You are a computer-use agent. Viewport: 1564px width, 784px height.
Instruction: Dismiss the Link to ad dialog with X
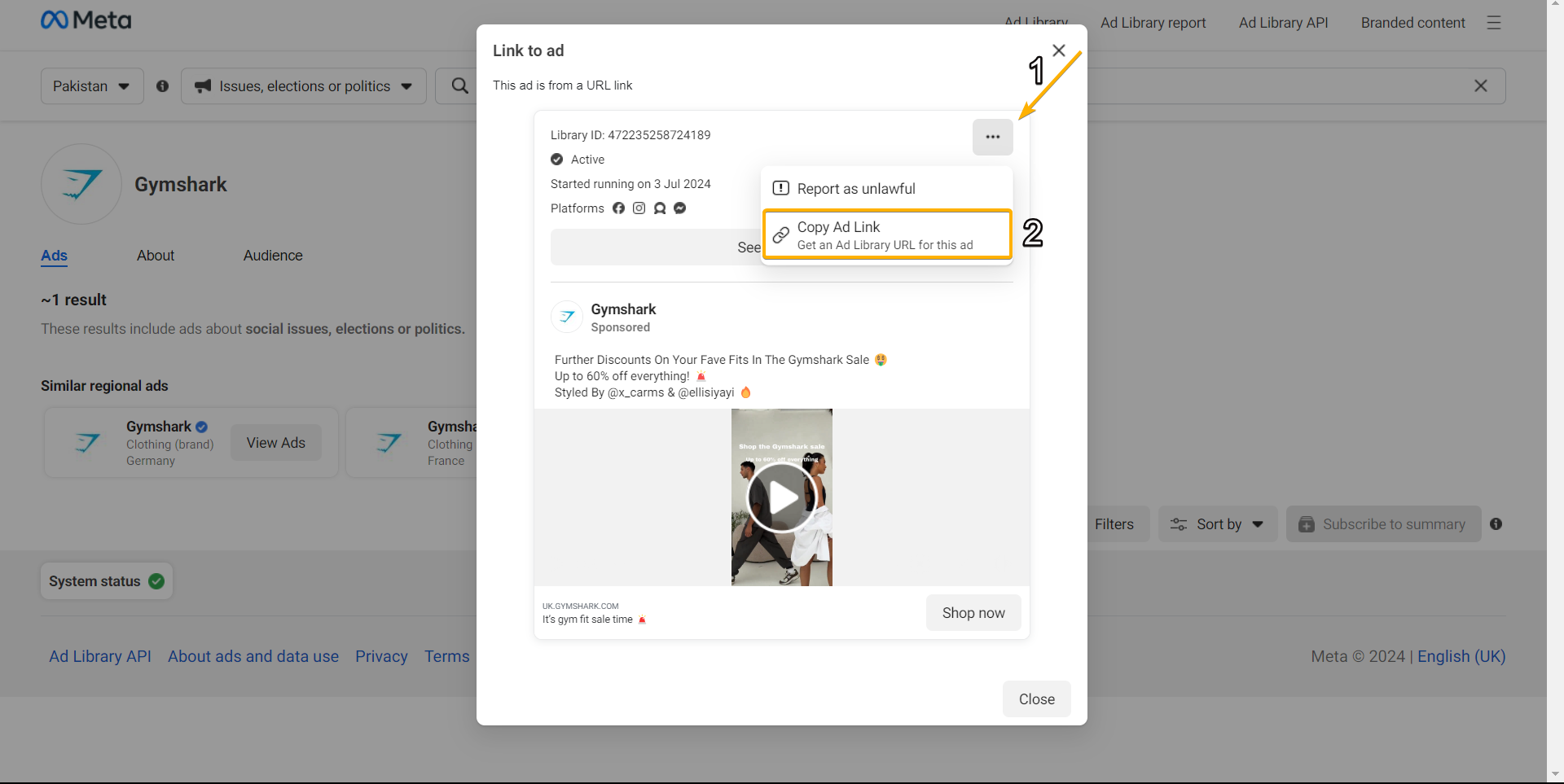coord(1058,50)
